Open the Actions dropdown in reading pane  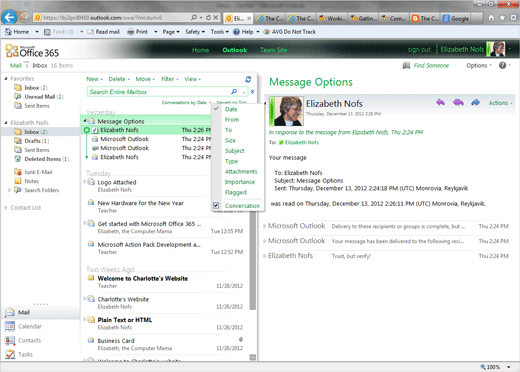pos(500,103)
